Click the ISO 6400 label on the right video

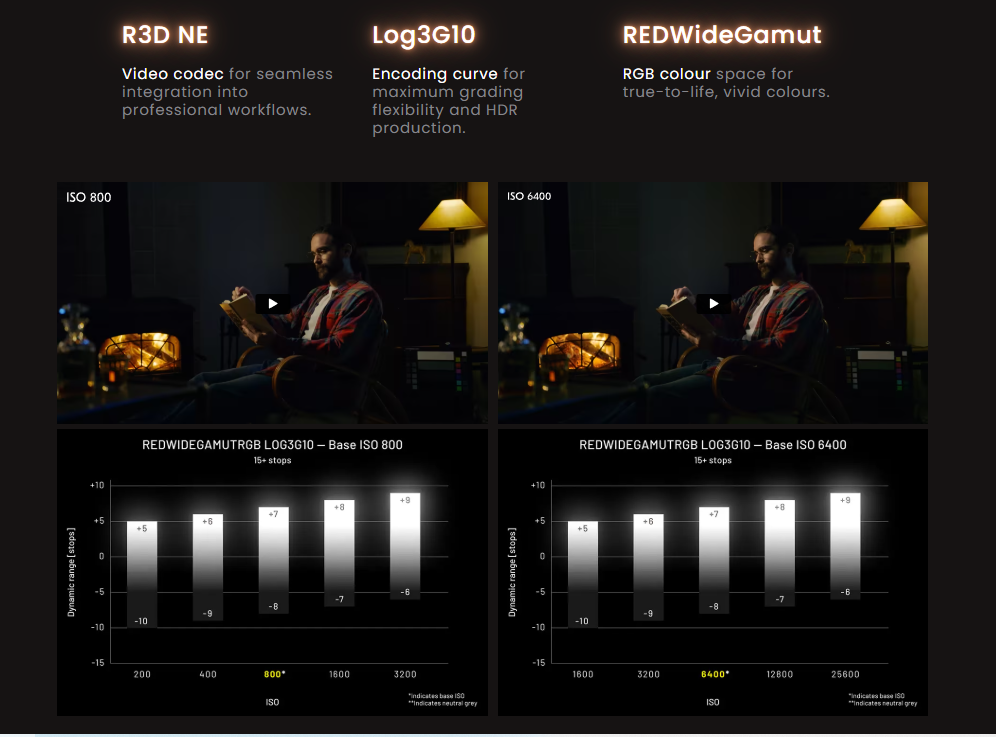pyautogui.click(x=529, y=197)
